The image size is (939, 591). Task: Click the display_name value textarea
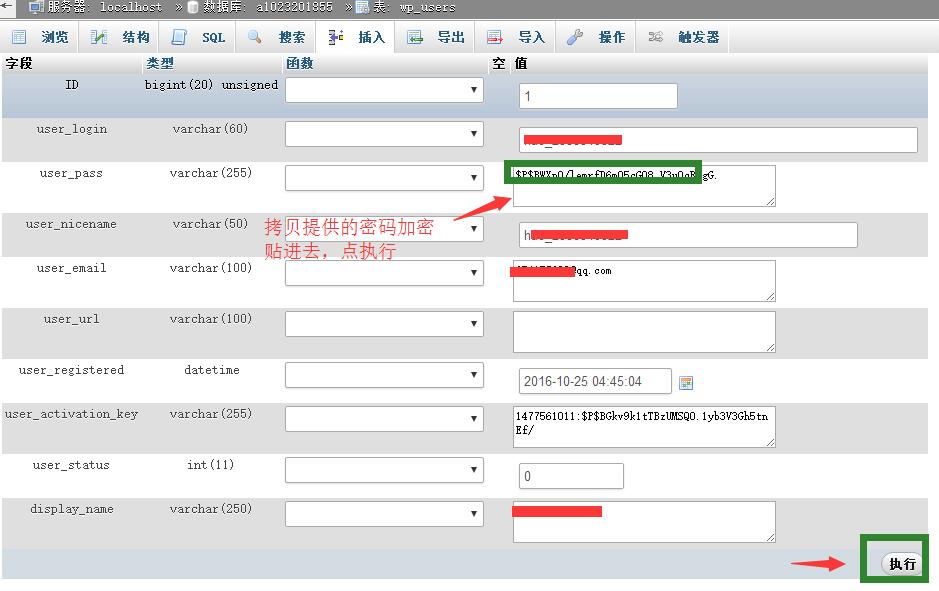click(x=644, y=522)
